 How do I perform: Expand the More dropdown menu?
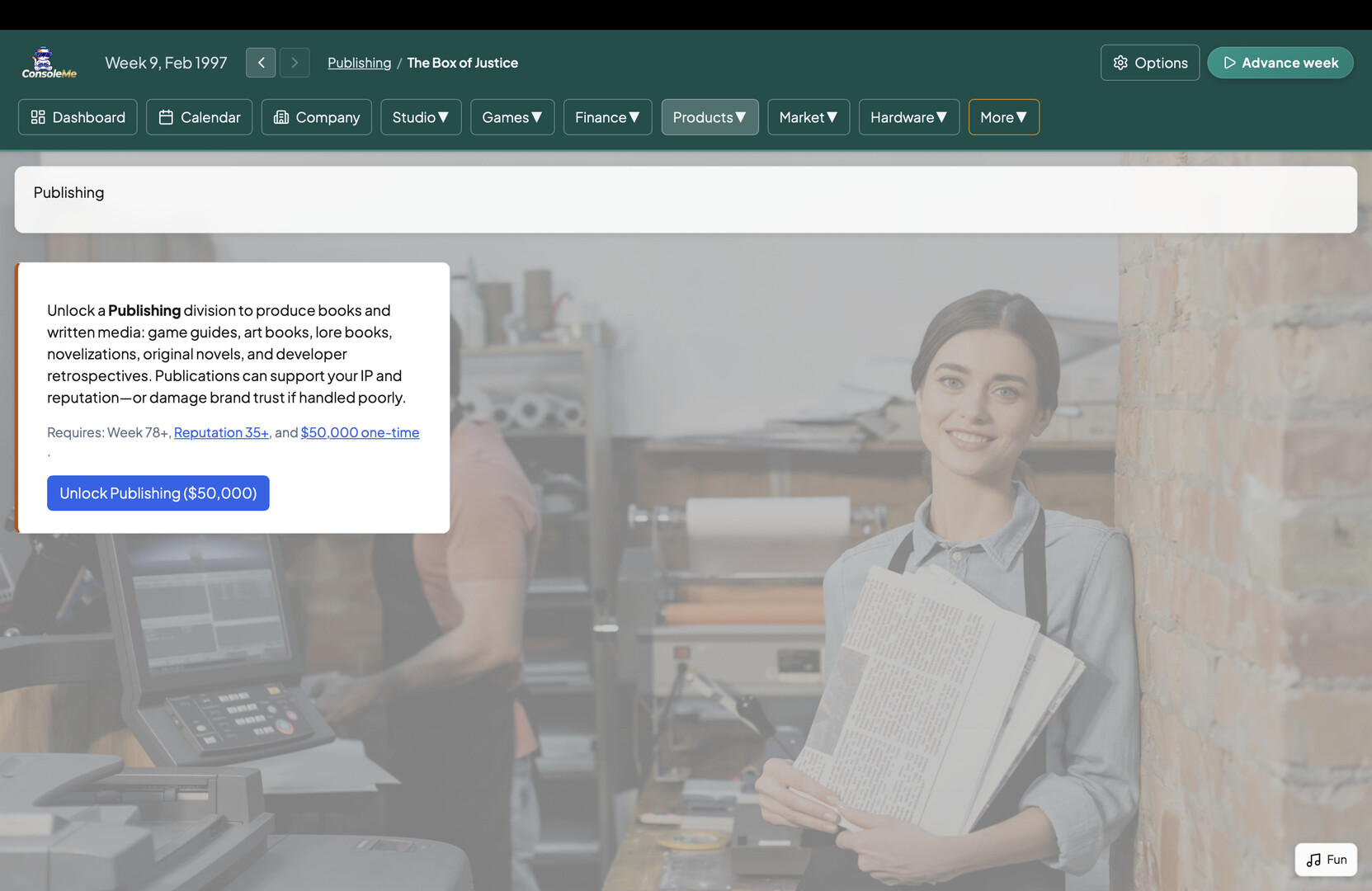tap(1003, 117)
